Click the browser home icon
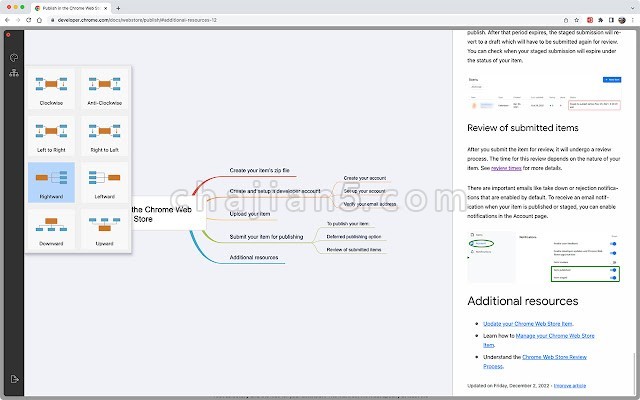The width and height of the screenshot is (640, 400). pos(40,20)
